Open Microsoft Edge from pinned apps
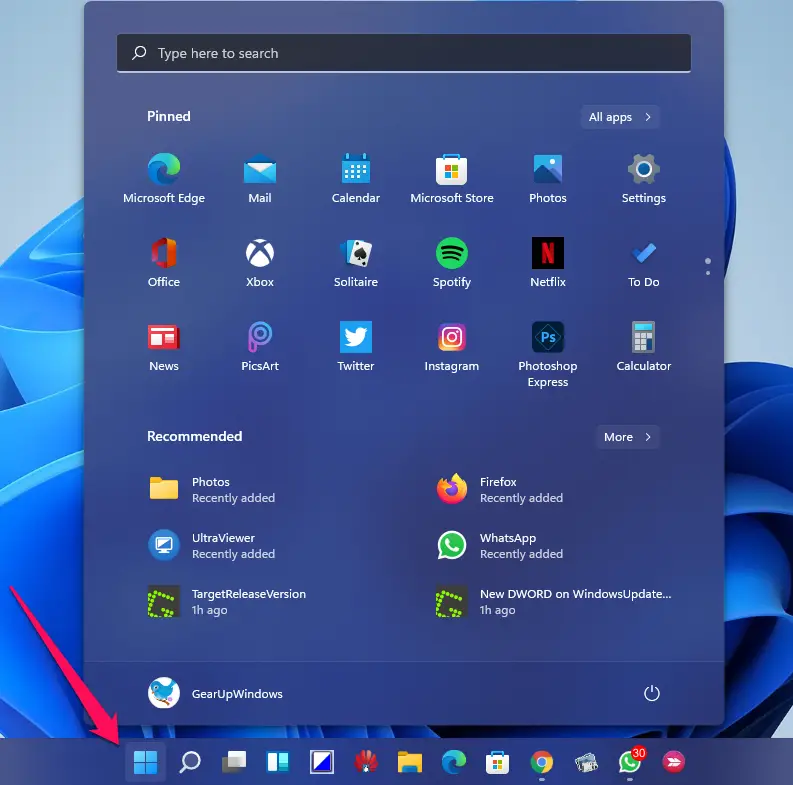793x785 pixels. 164,178
